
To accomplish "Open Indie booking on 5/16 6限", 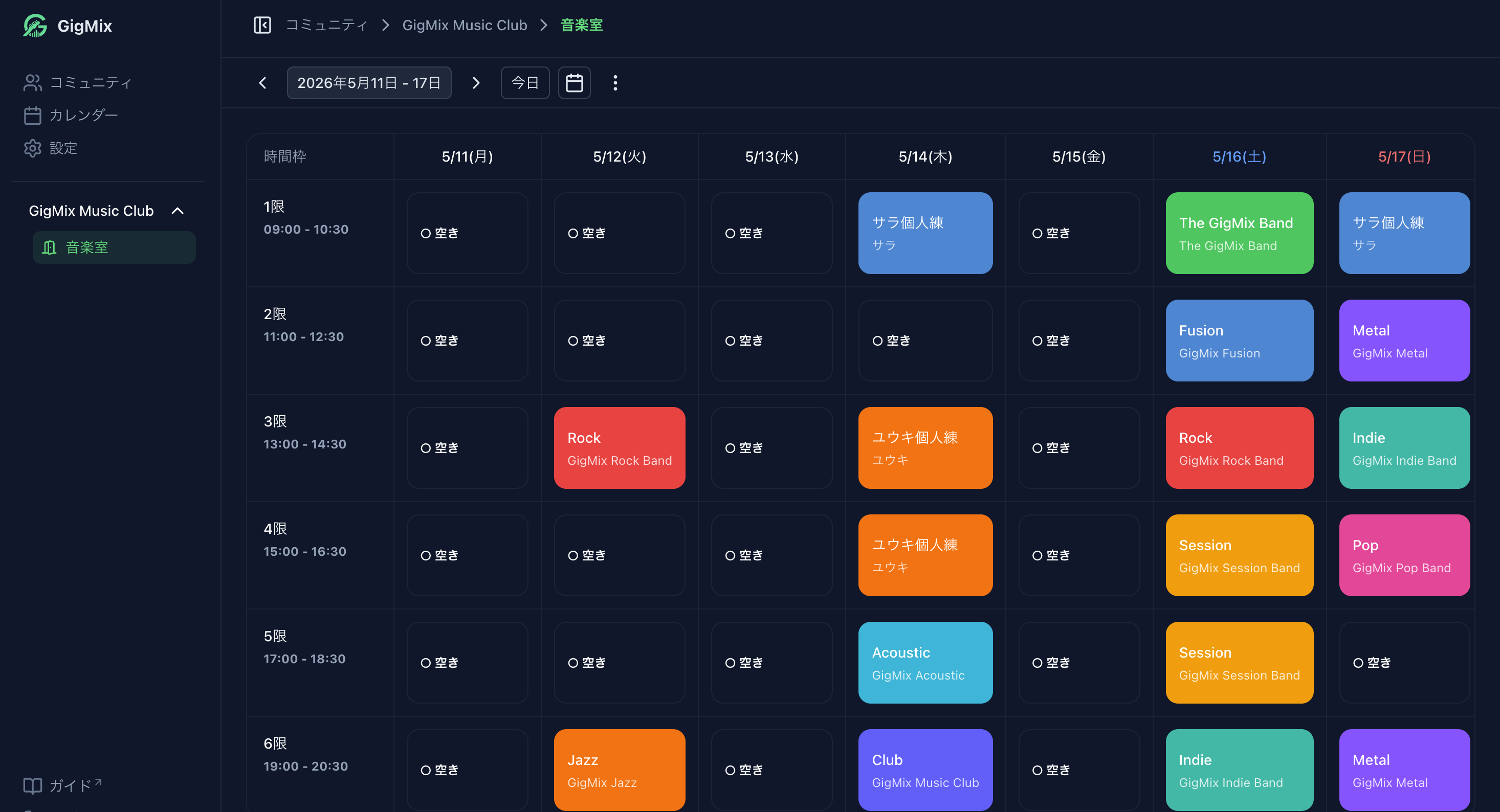I will click(1239, 770).
